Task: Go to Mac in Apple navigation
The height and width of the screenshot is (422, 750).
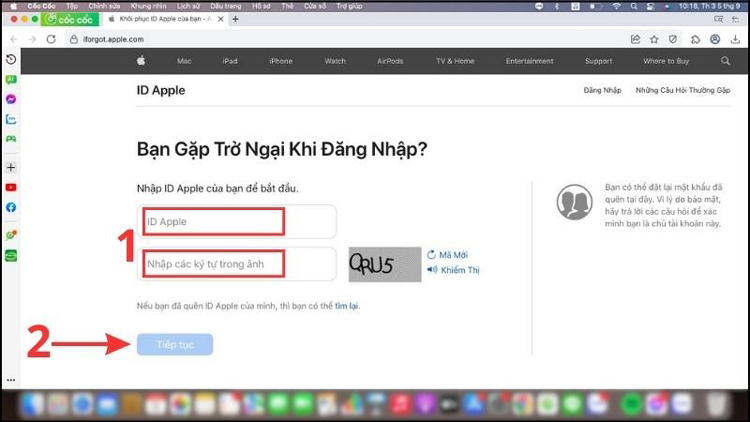Action: tap(184, 61)
